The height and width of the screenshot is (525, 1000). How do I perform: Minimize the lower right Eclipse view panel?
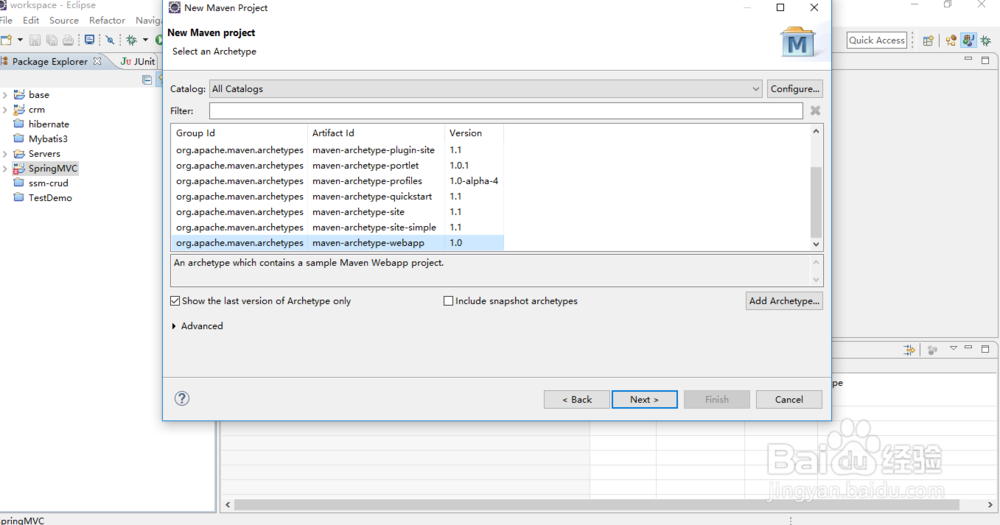click(968, 348)
